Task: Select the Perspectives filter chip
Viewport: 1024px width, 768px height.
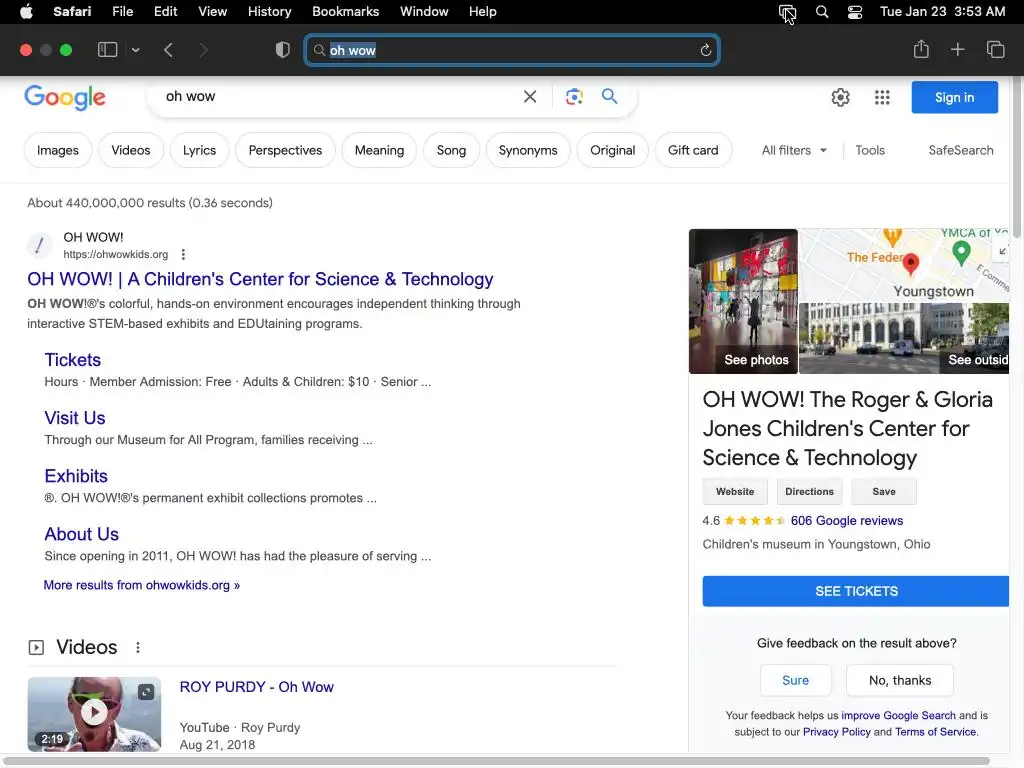Action: click(x=285, y=150)
